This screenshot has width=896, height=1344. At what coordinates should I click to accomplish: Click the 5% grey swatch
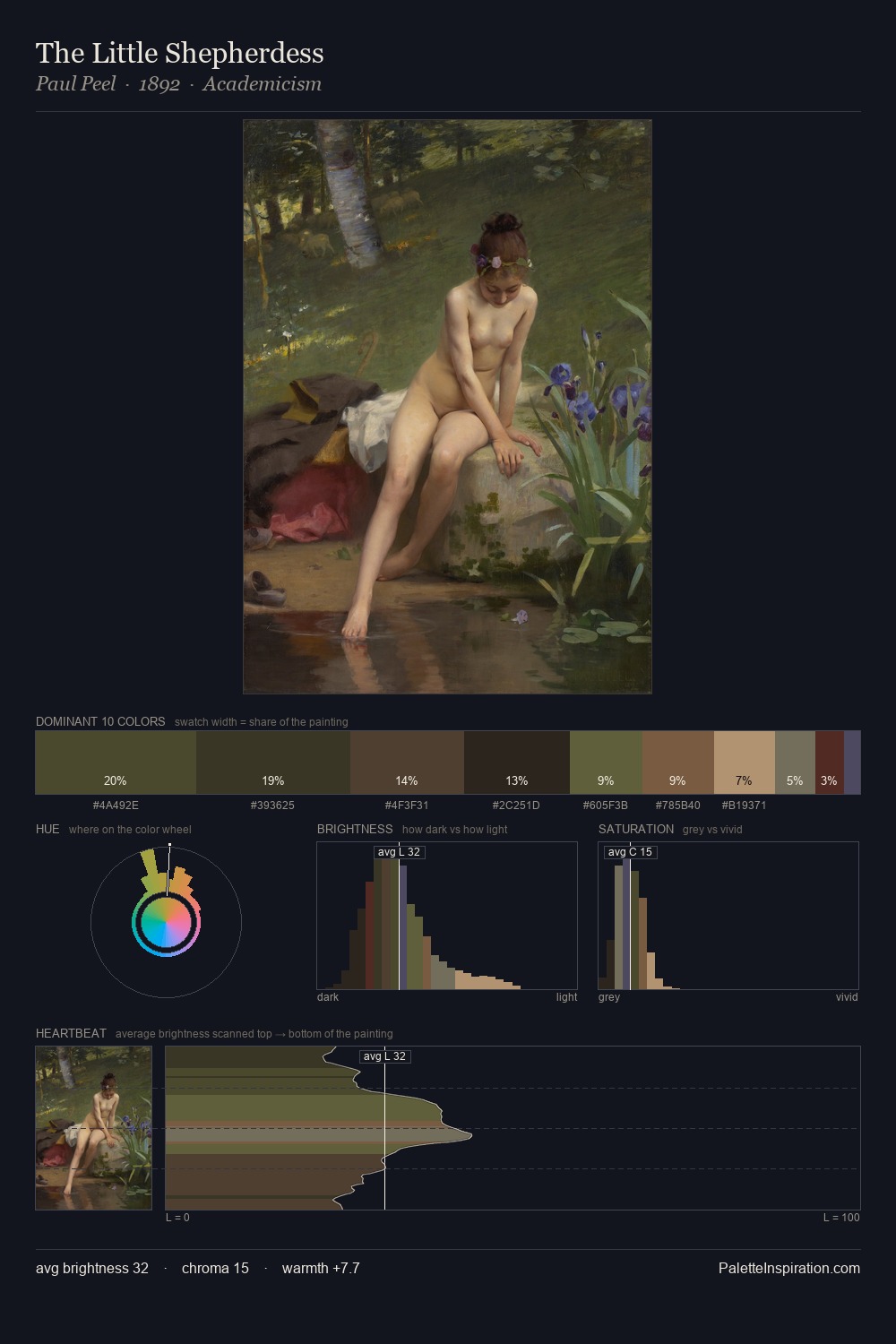795,762
